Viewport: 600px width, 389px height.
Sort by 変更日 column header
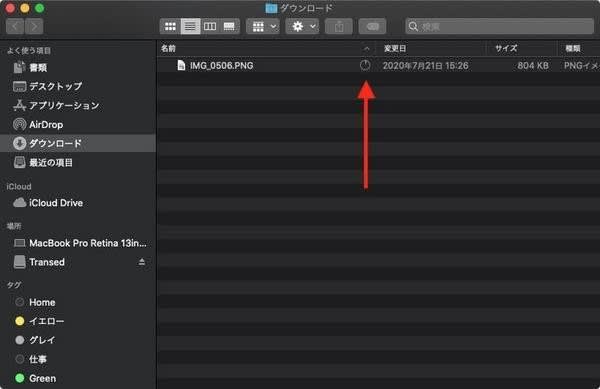[395, 49]
